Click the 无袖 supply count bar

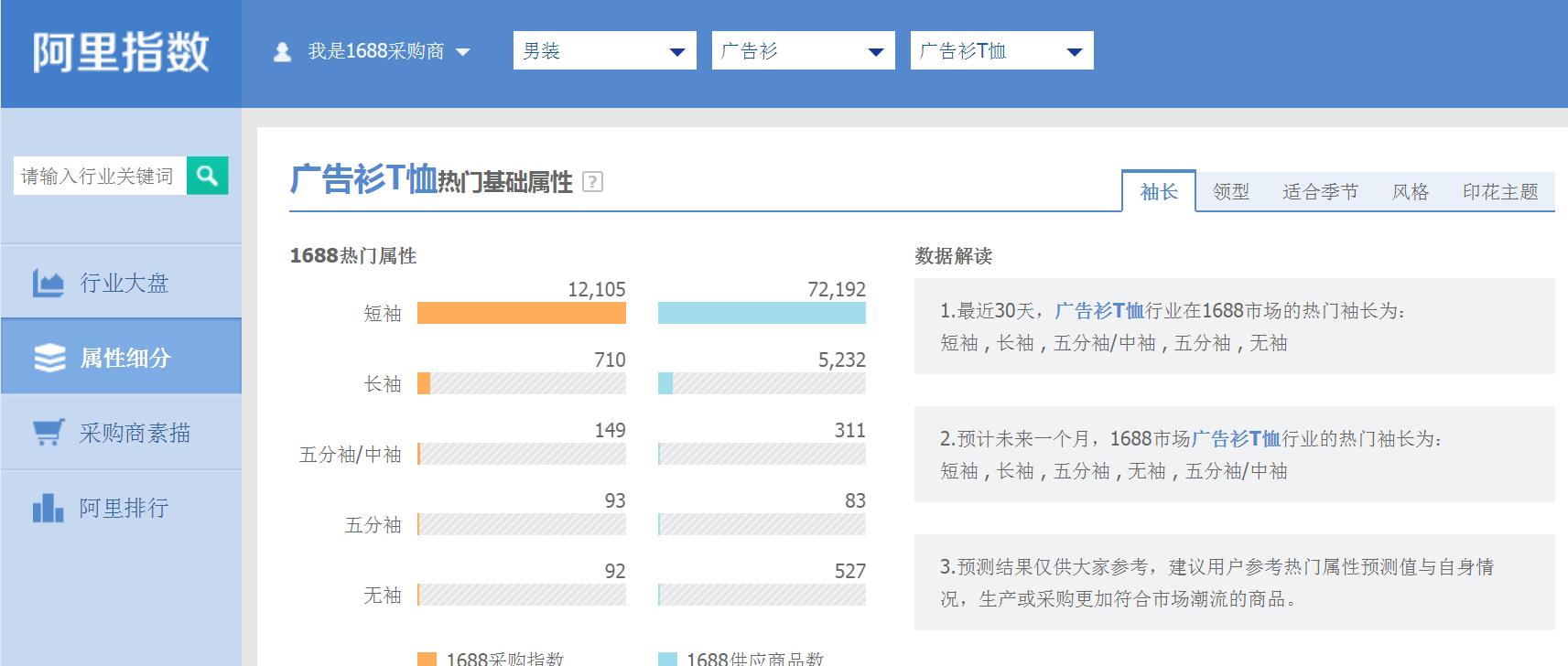point(762,595)
